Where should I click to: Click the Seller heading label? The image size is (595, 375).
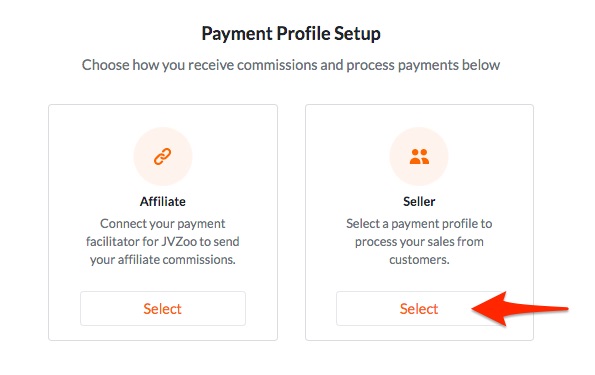click(419, 201)
